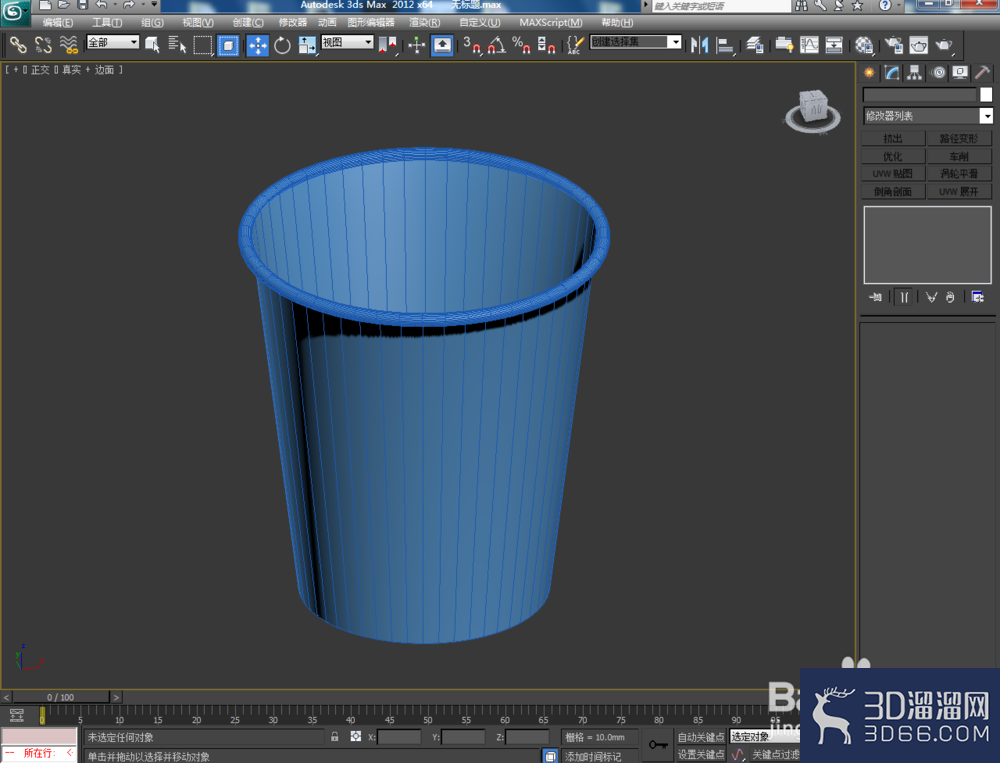Click the 涡轮平滑 modifier button
Viewport: 1000px width, 763px height.
pyautogui.click(x=959, y=174)
